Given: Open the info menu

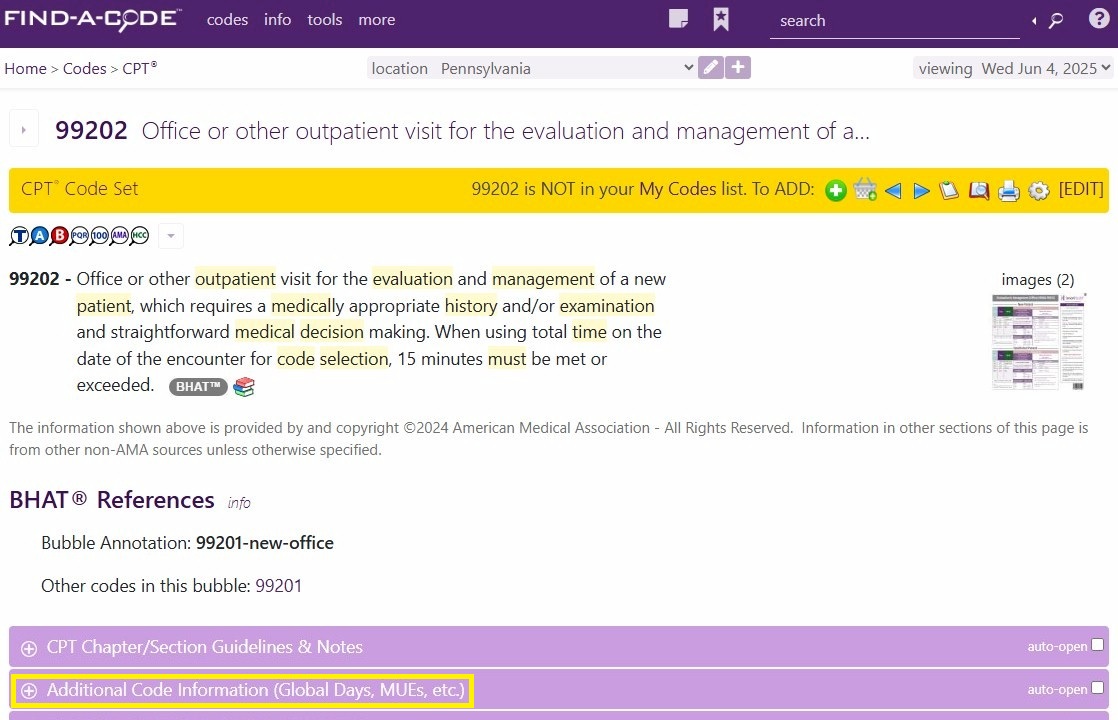Looking at the screenshot, I should point(277,20).
